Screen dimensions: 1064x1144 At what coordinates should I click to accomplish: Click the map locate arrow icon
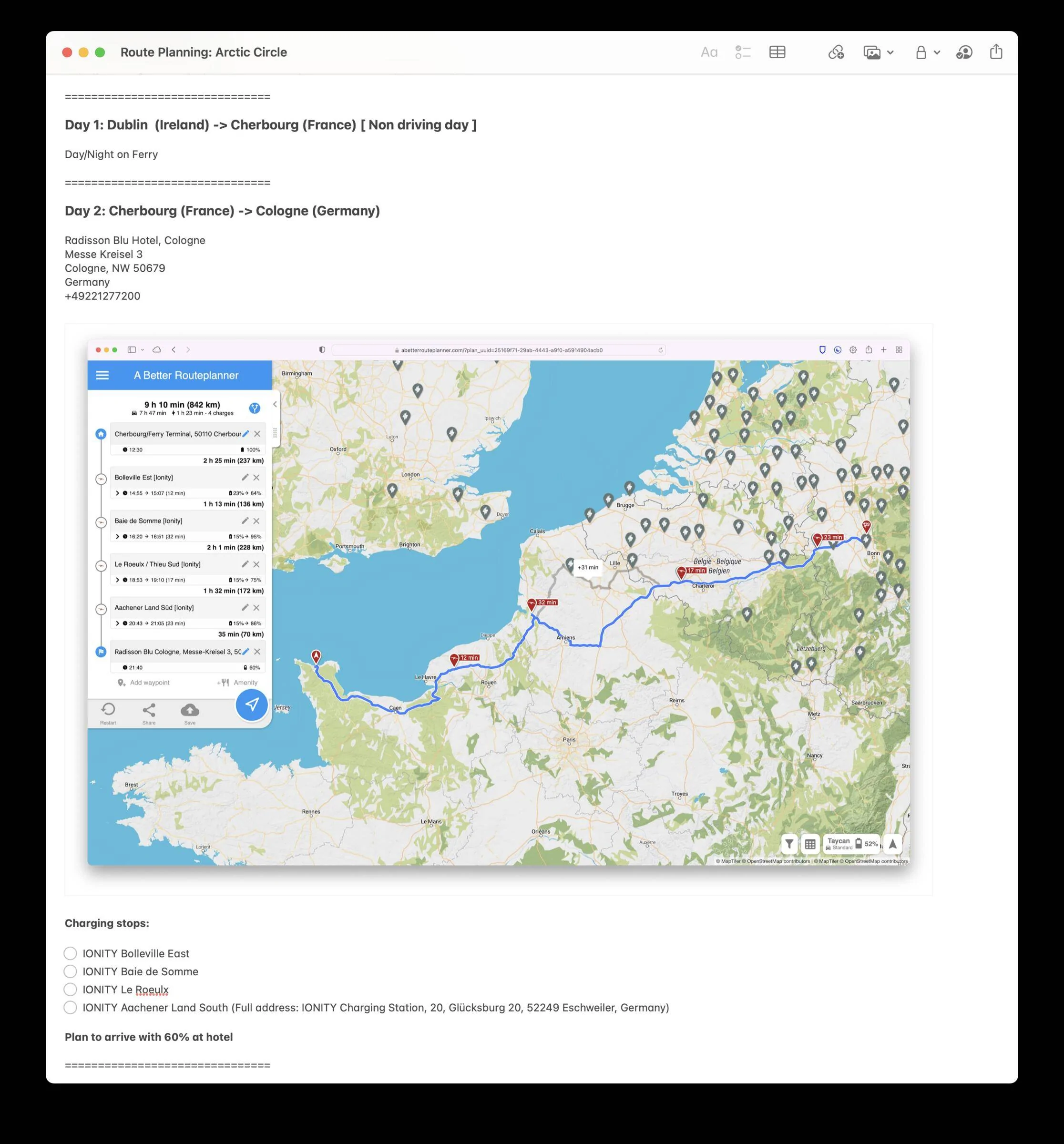click(x=892, y=844)
